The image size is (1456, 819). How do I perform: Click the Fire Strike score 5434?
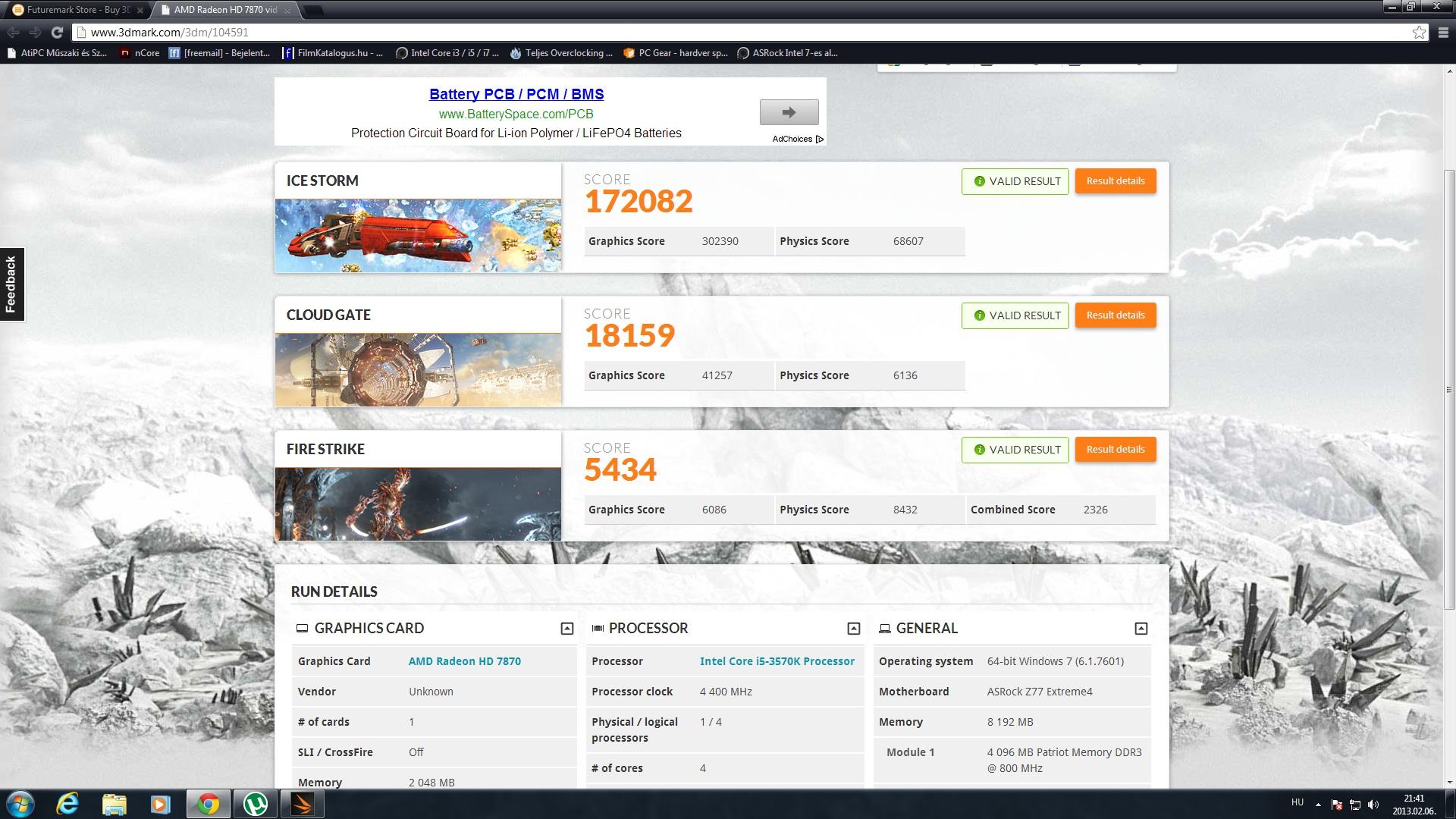[x=620, y=469]
